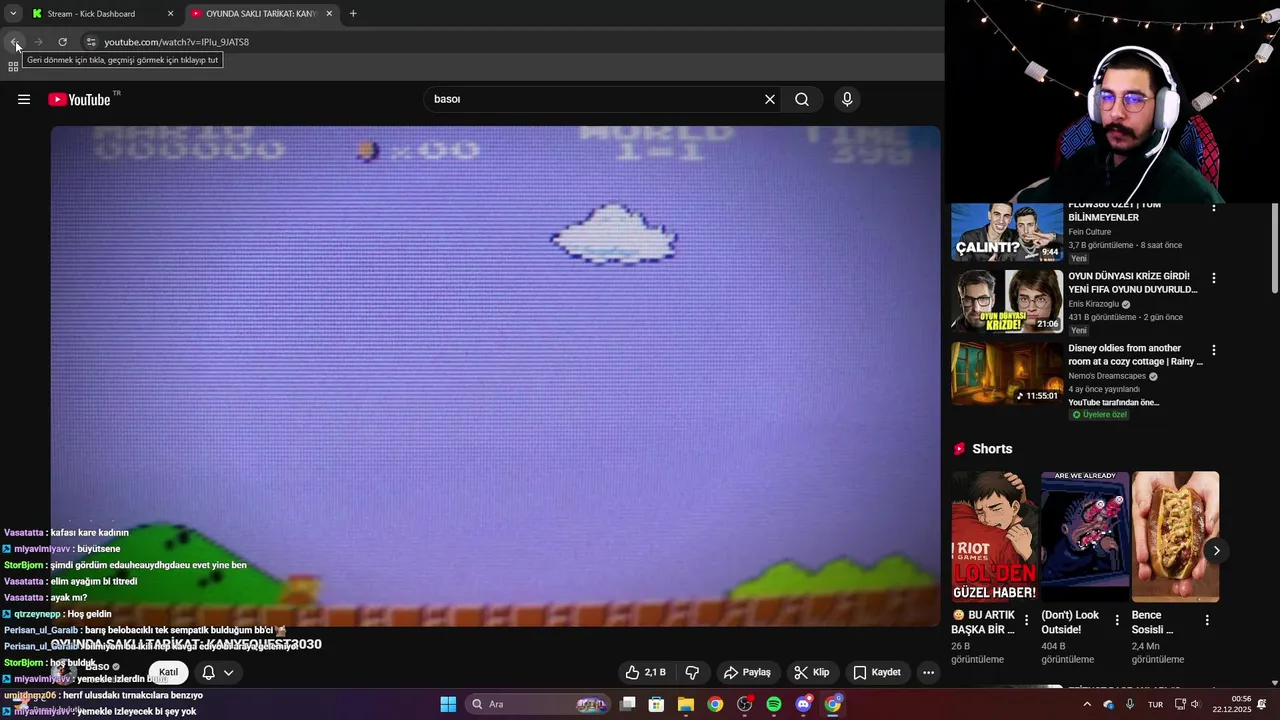This screenshot has height=720, width=1280.
Task: Open the apps grid in bookmarks bar
Action: [x=13, y=67]
